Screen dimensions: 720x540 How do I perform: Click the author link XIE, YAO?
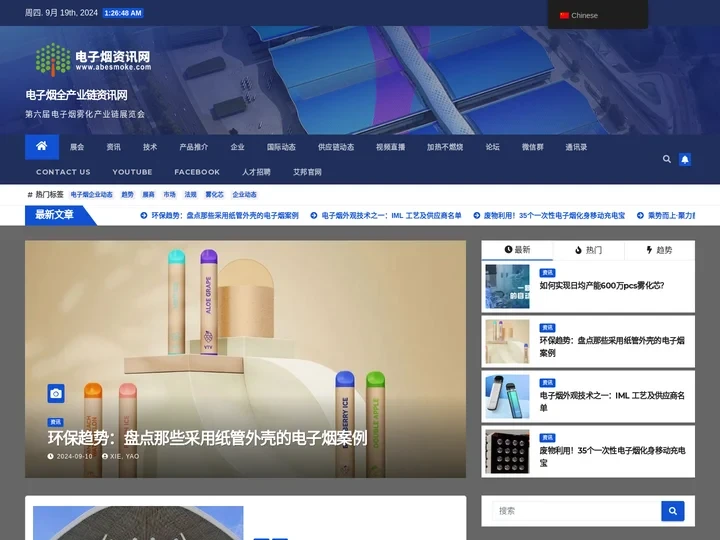click(121, 456)
